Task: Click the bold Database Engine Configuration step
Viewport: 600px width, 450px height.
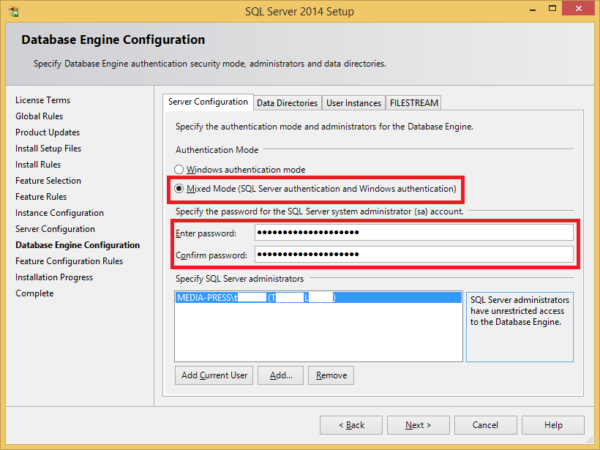Action: coord(78,245)
